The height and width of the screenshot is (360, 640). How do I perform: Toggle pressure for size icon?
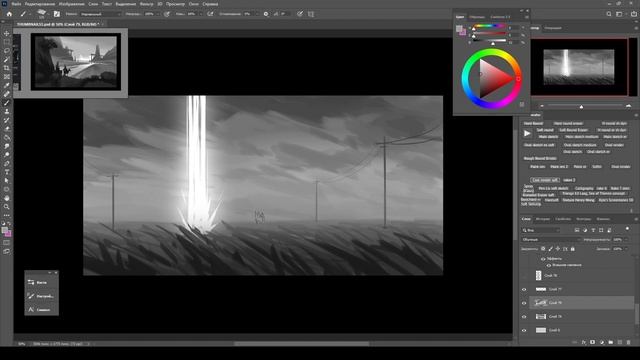point(300,14)
